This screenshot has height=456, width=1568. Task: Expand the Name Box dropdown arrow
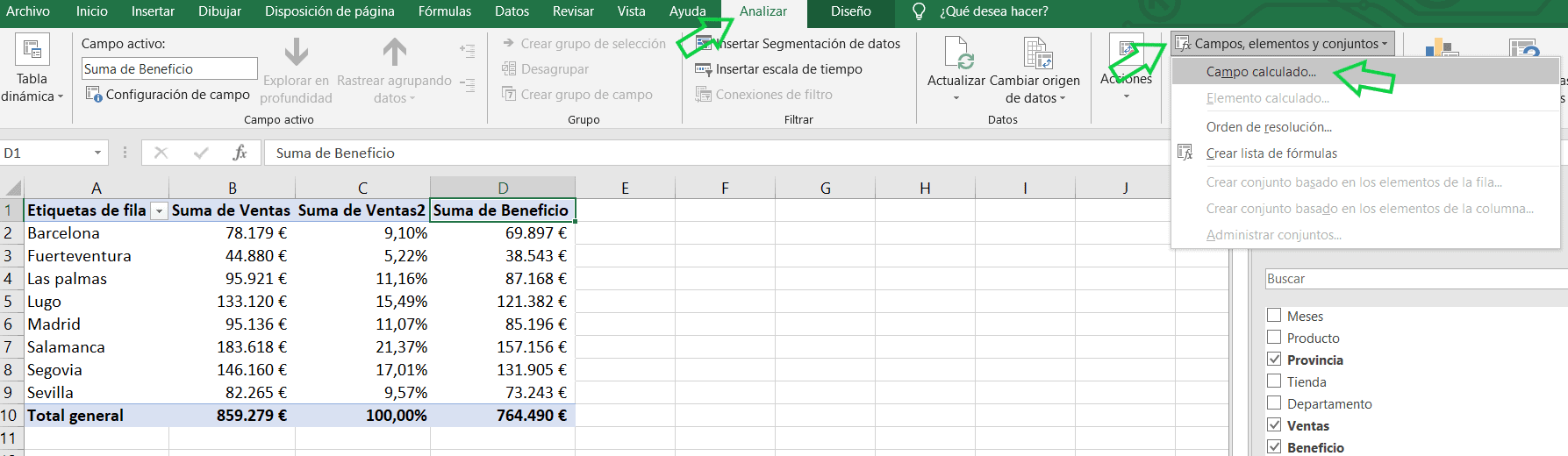click(97, 153)
